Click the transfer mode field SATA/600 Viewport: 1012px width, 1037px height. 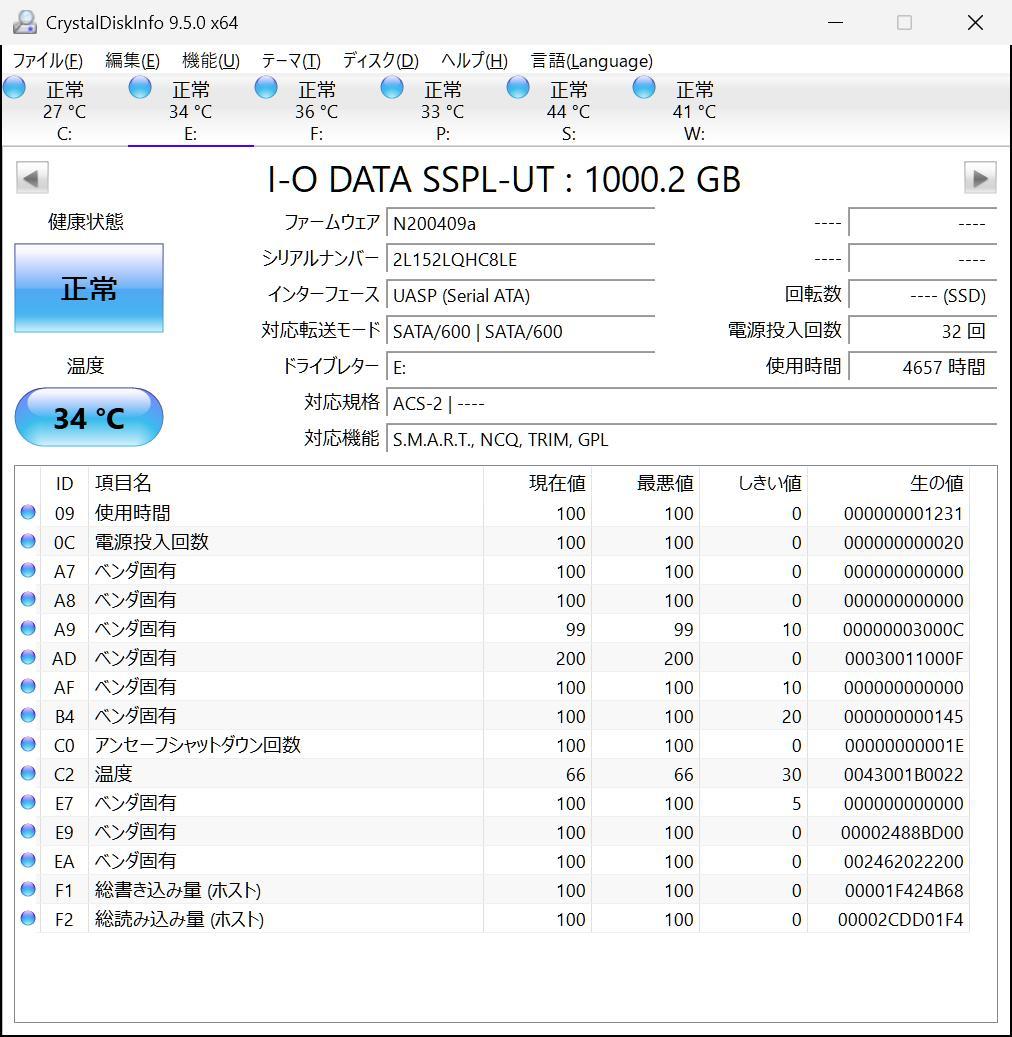pyautogui.click(x=521, y=331)
